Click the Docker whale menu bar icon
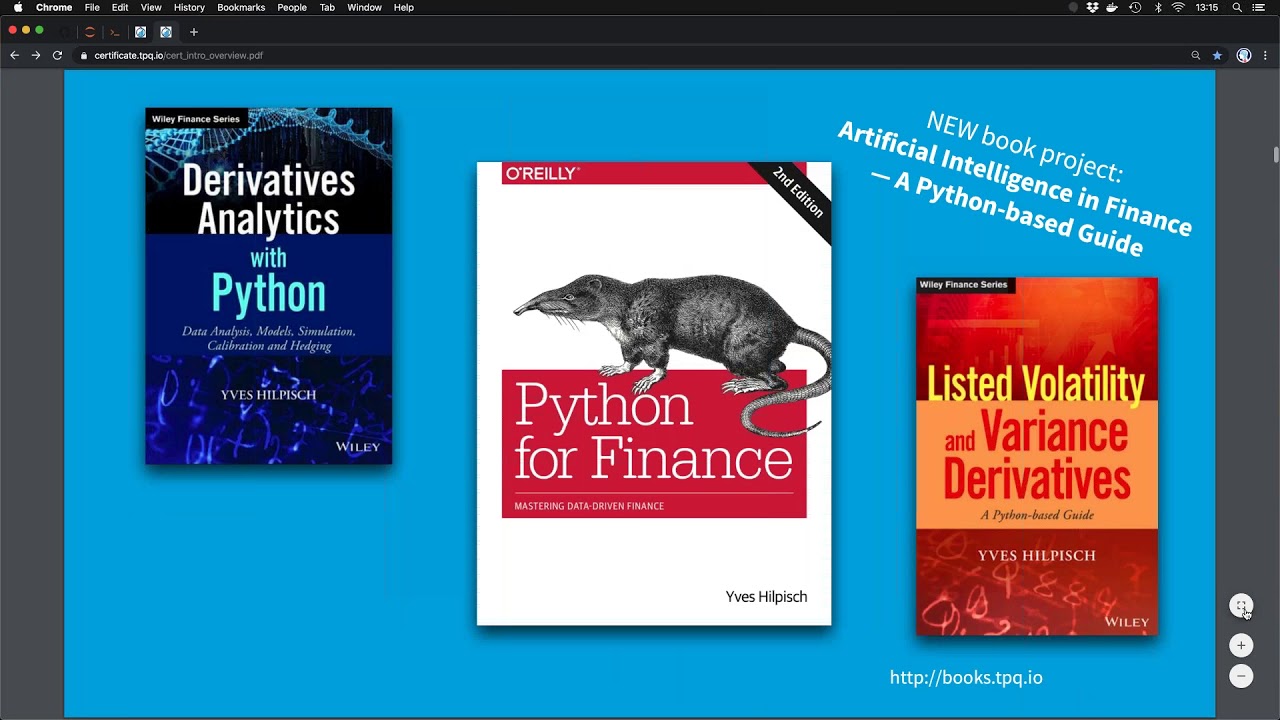Screen dimensions: 1280x720 (1112, 7)
